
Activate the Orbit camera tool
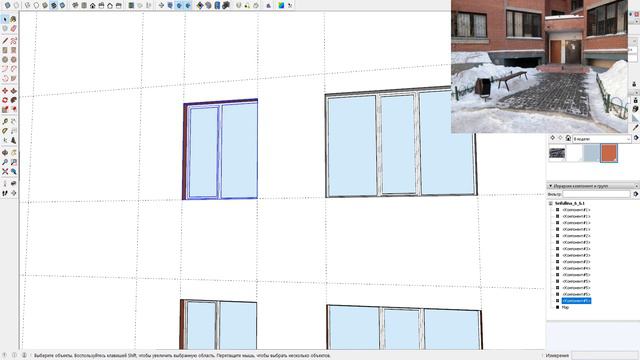5,153
